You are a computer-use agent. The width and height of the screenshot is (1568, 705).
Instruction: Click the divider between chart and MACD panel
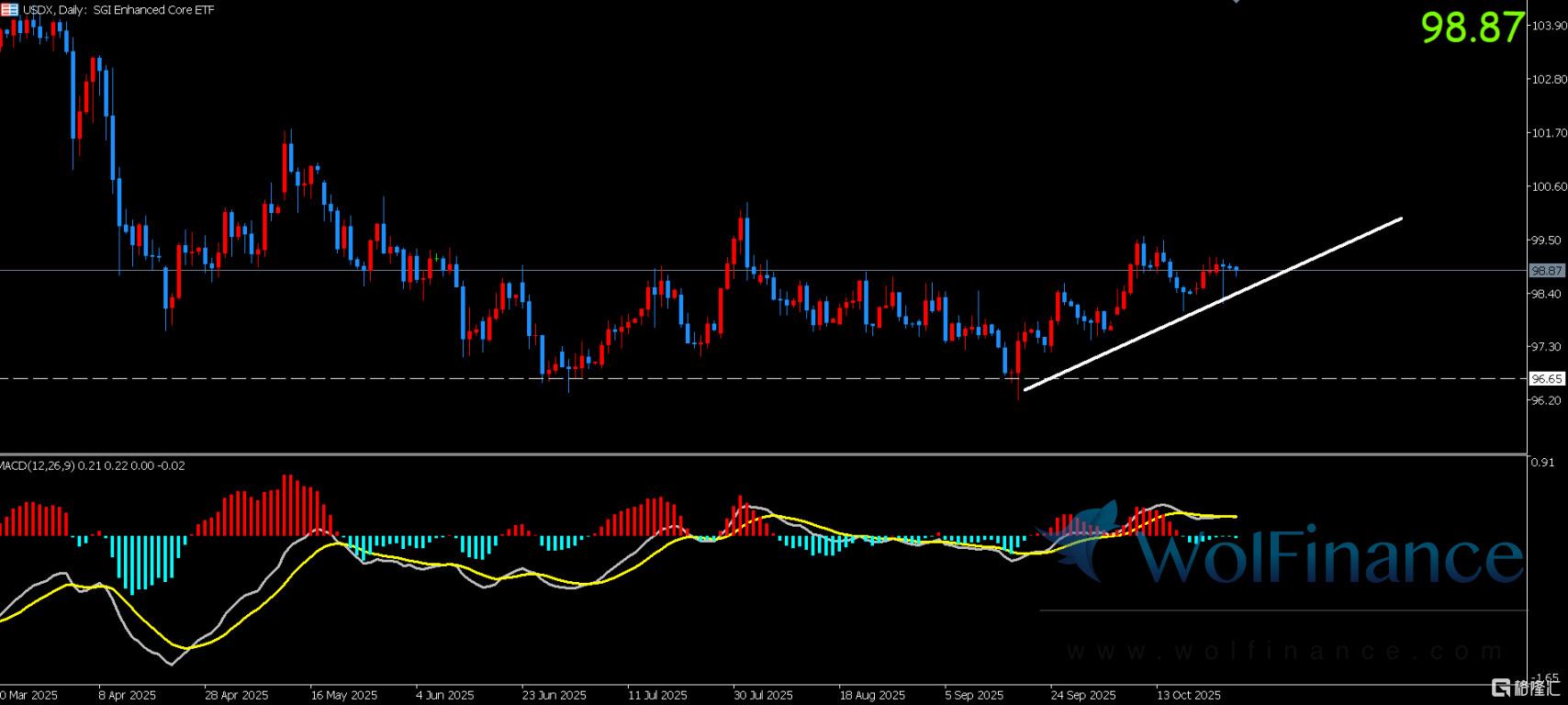762,453
